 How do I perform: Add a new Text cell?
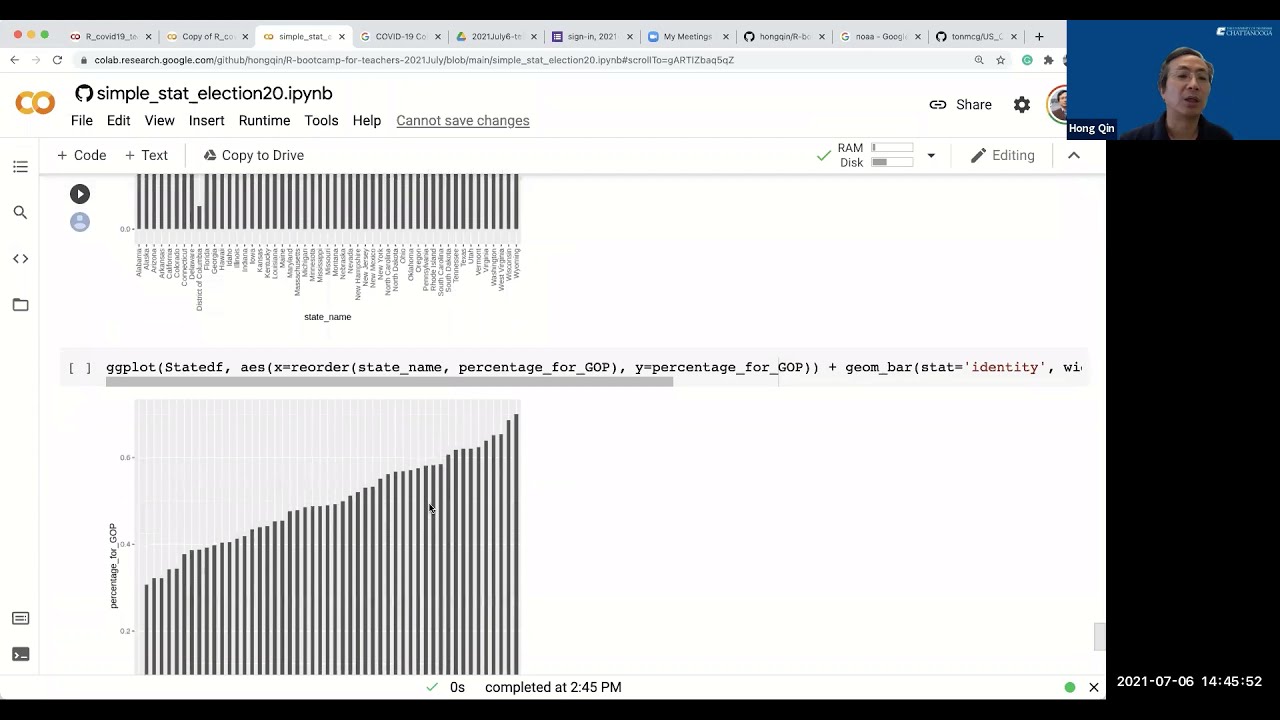tap(146, 156)
